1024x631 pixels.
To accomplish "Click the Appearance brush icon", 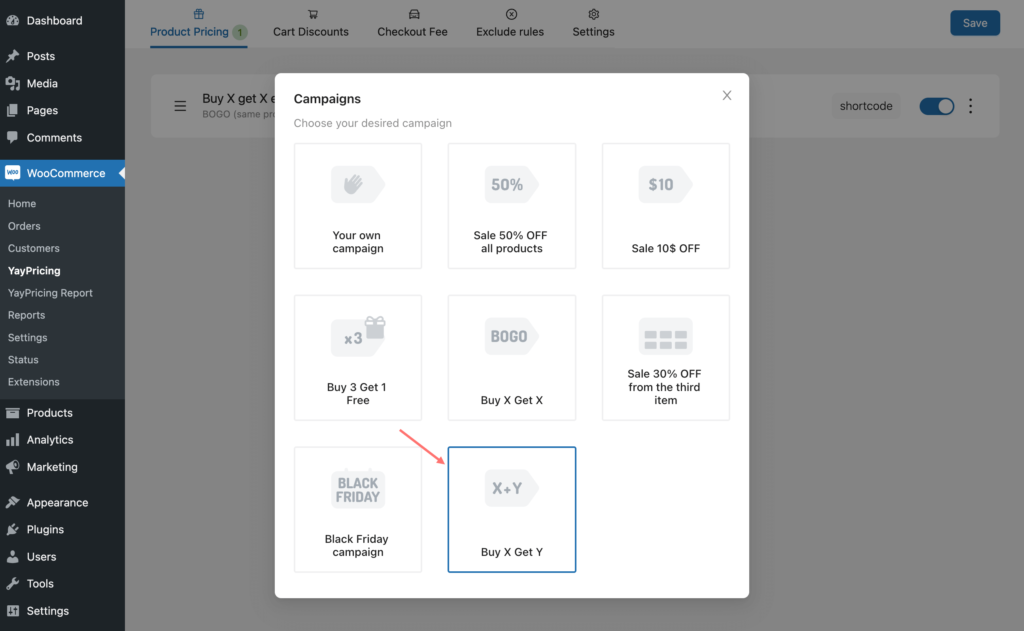I will [12, 502].
